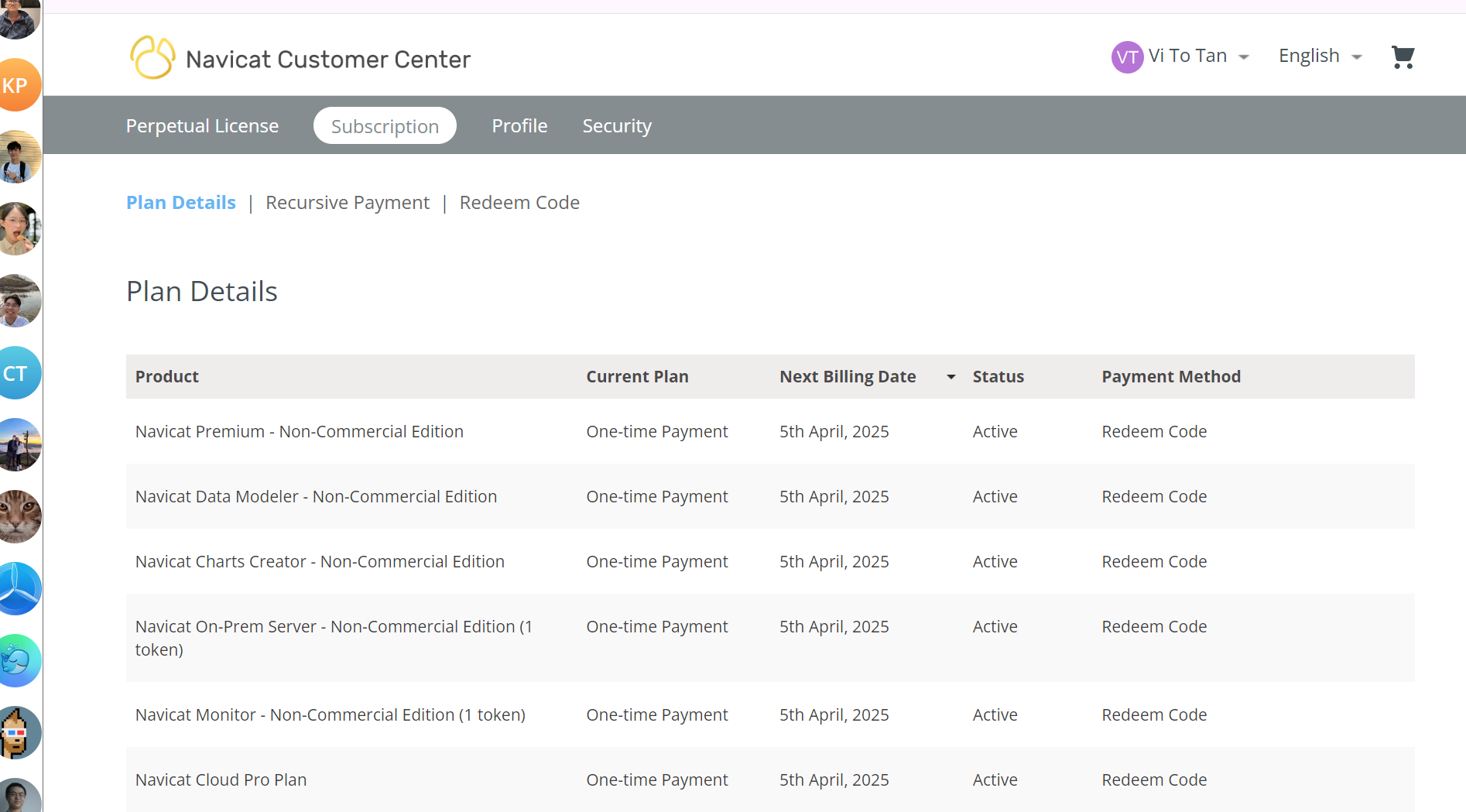Click the 'Plan Details' page heading
1466x812 pixels.
point(202,292)
